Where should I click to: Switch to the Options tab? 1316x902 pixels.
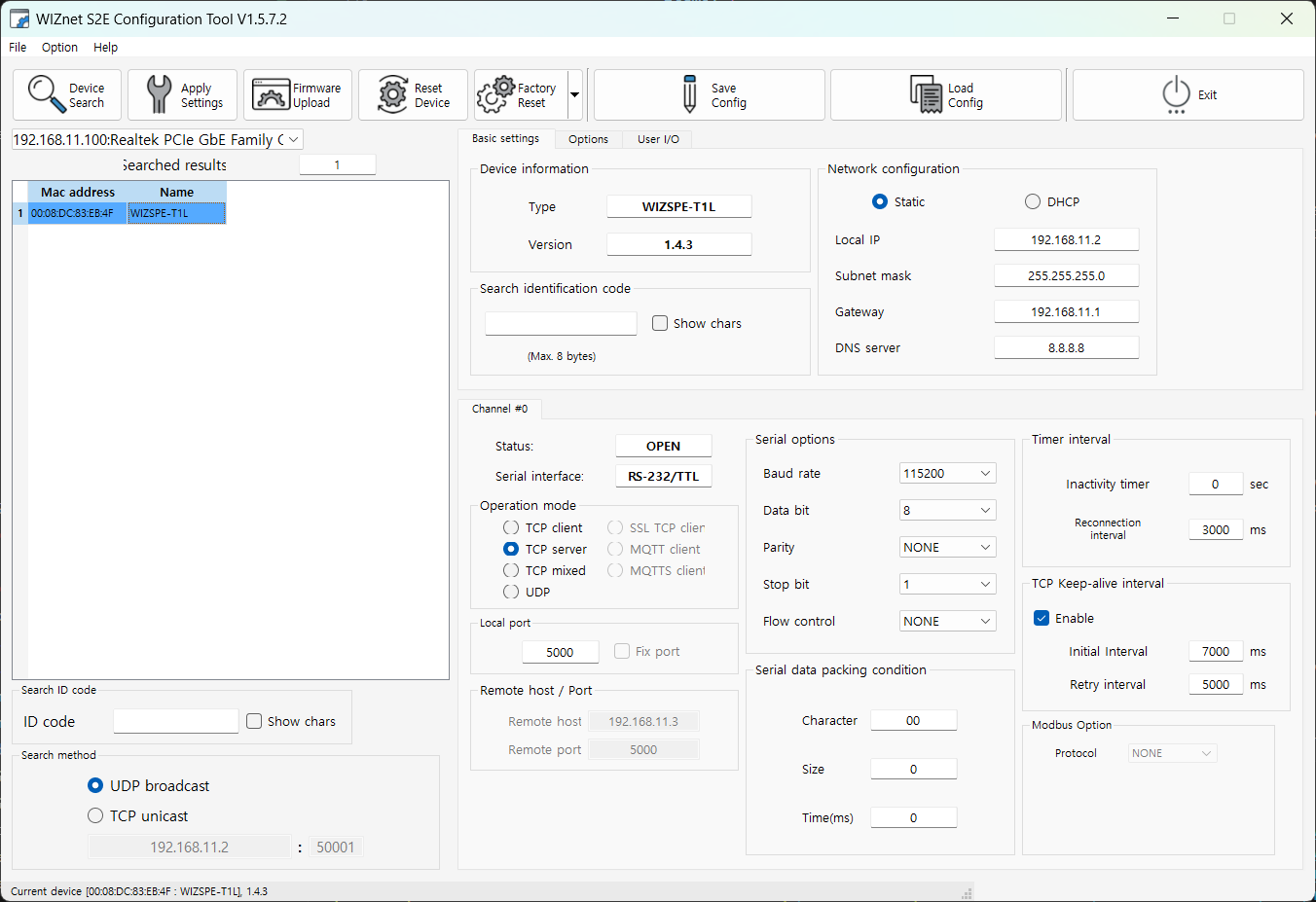(588, 139)
